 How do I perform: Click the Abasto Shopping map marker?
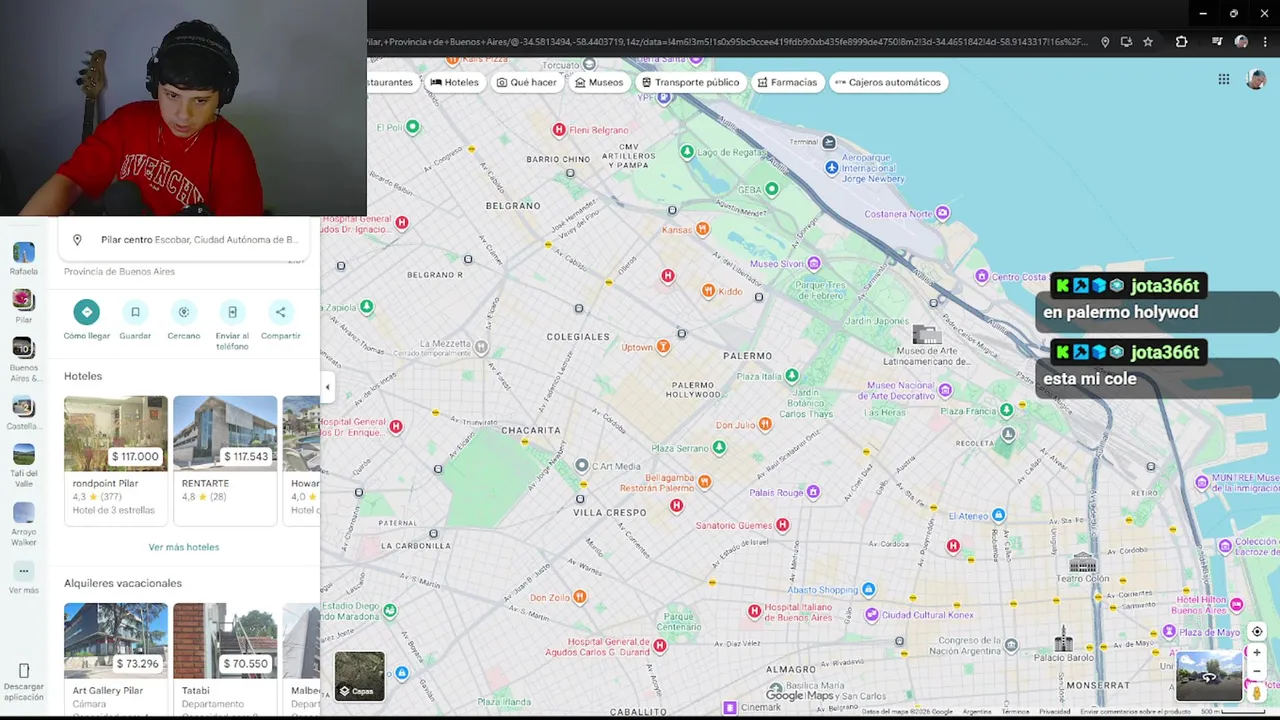click(868, 590)
